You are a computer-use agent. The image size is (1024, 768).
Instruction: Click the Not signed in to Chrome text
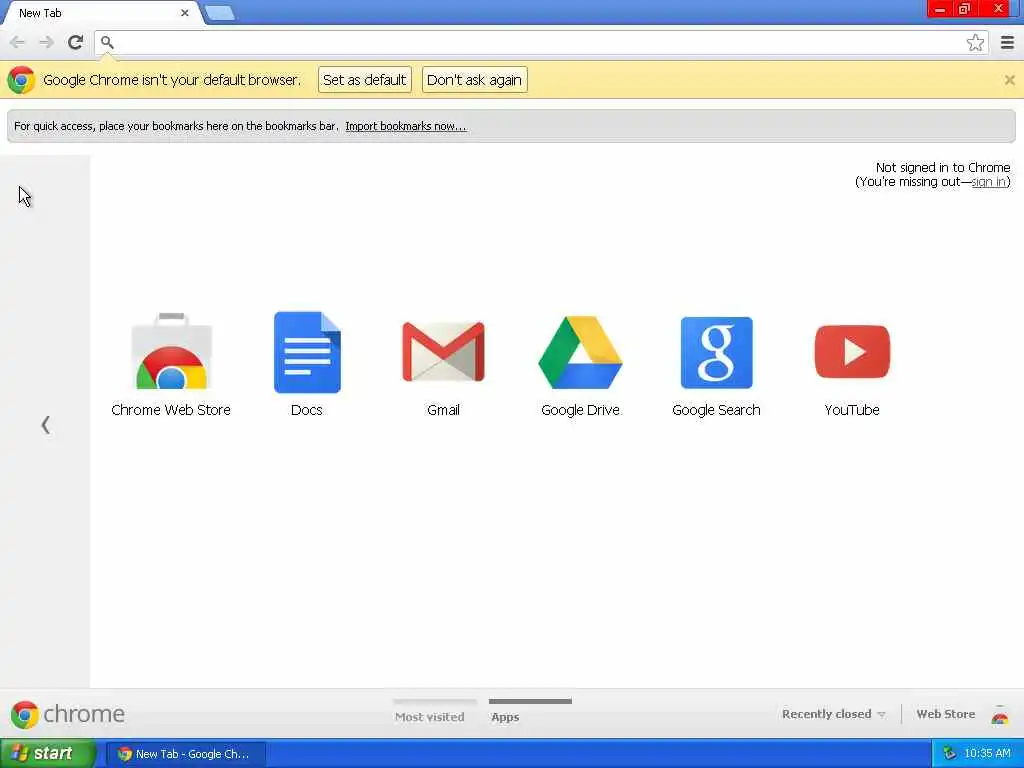click(x=942, y=168)
